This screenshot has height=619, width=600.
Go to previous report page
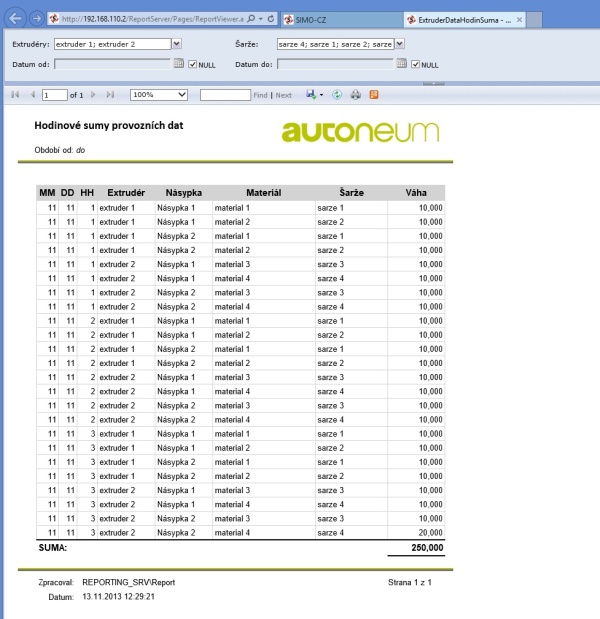pos(33,95)
